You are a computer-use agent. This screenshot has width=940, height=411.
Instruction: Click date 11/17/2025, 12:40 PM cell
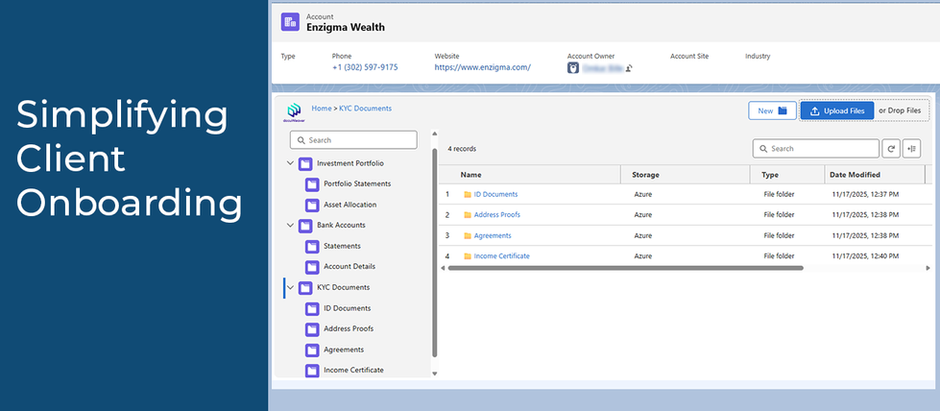pyautogui.click(x=866, y=256)
